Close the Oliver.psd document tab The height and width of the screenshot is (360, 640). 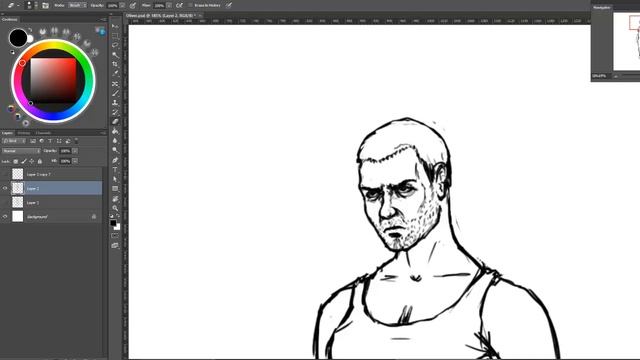click(x=200, y=16)
